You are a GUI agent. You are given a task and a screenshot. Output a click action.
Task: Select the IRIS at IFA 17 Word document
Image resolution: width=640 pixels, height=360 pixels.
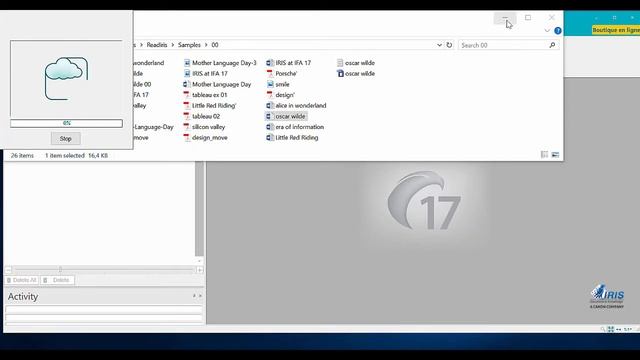pyautogui.click(x=289, y=63)
